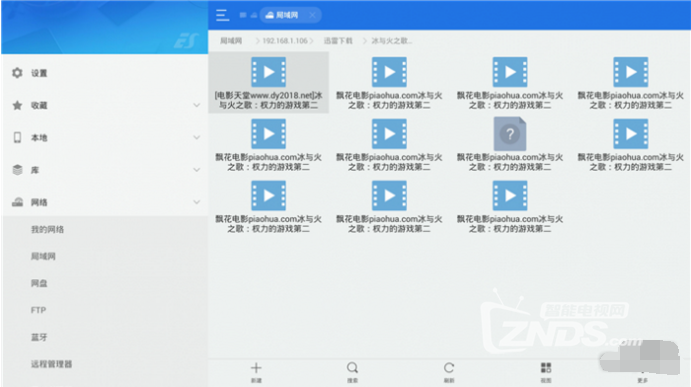Collapse the 网络 section chevron
The height and width of the screenshot is (387, 691).
coord(197,202)
